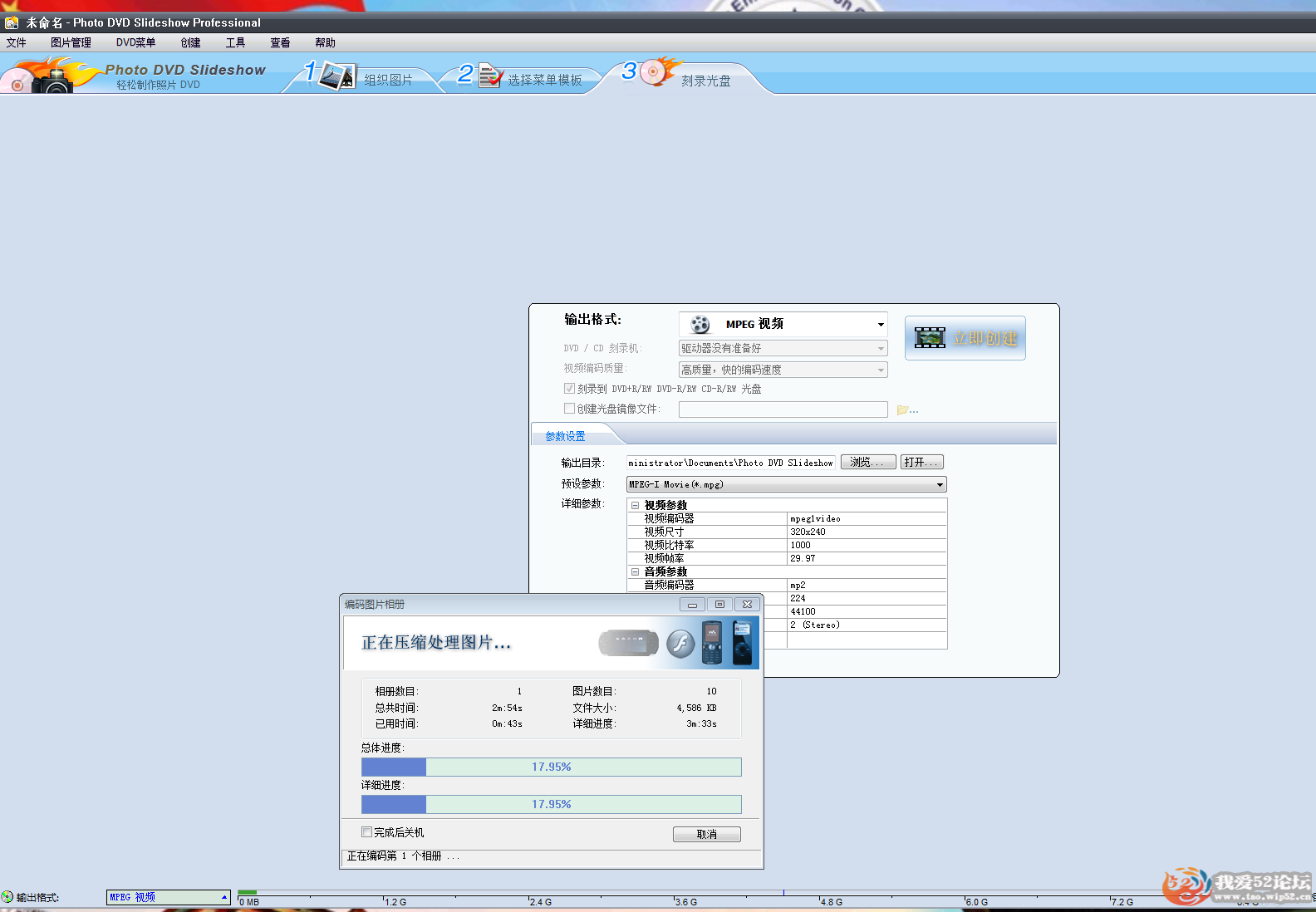Select the 视频帧率 29.97 value

867,558
